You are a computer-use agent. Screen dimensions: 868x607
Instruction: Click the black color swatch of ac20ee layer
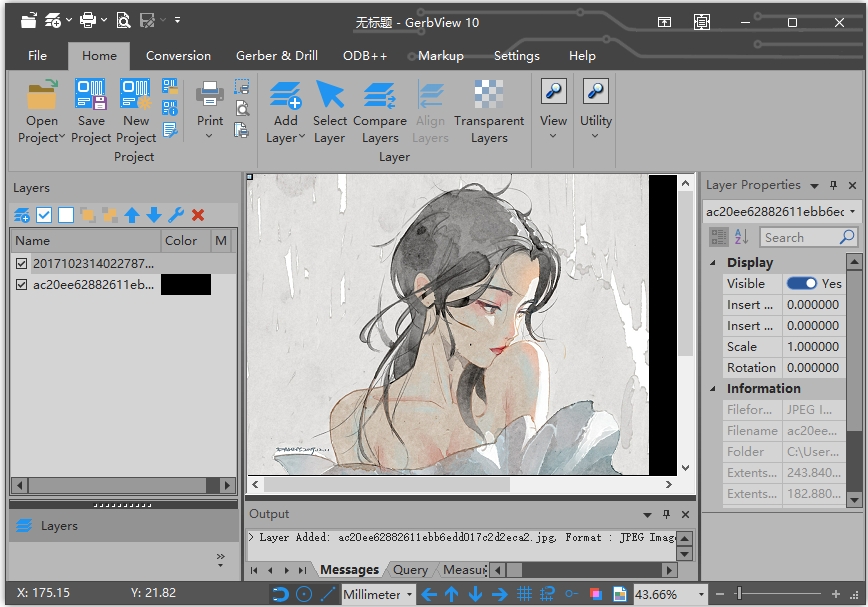185,285
